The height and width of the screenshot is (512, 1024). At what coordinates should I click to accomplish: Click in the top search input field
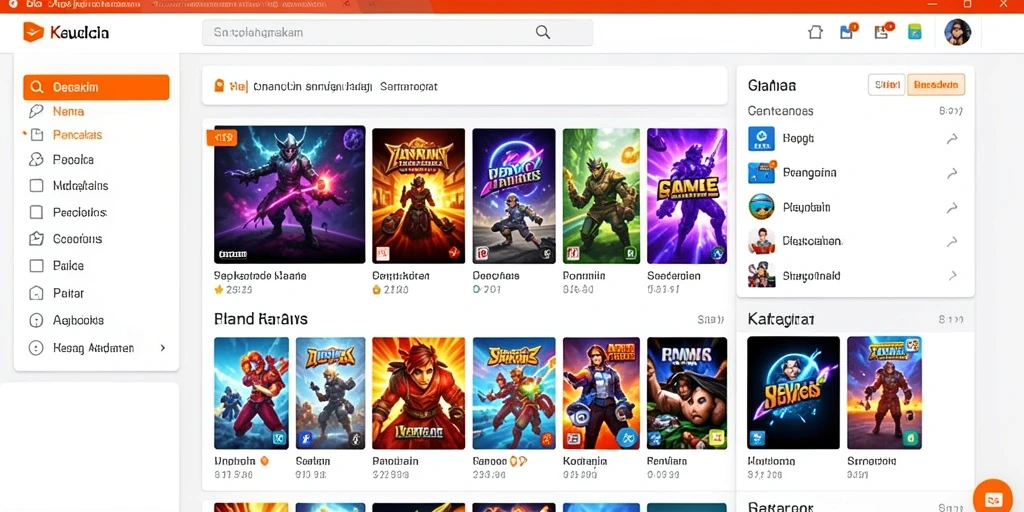(x=397, y=33)
